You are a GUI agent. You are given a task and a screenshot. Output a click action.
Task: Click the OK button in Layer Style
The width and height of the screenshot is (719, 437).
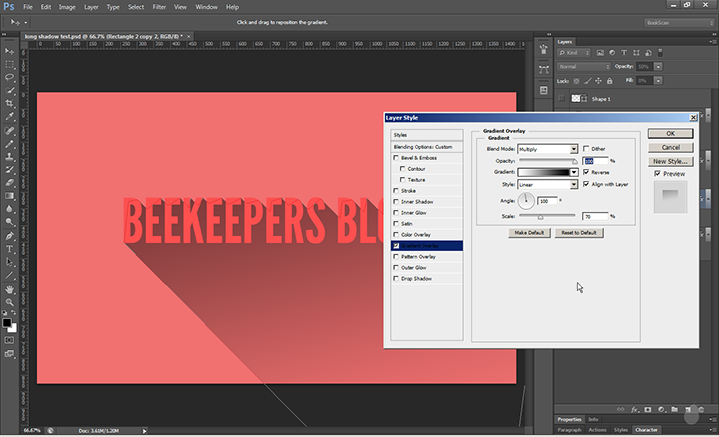click(x=670, y=132)
